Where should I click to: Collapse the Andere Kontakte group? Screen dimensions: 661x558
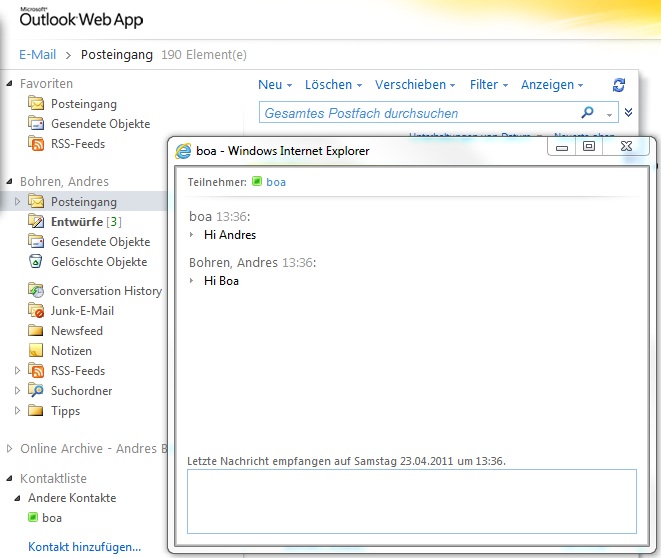(17, 498)
